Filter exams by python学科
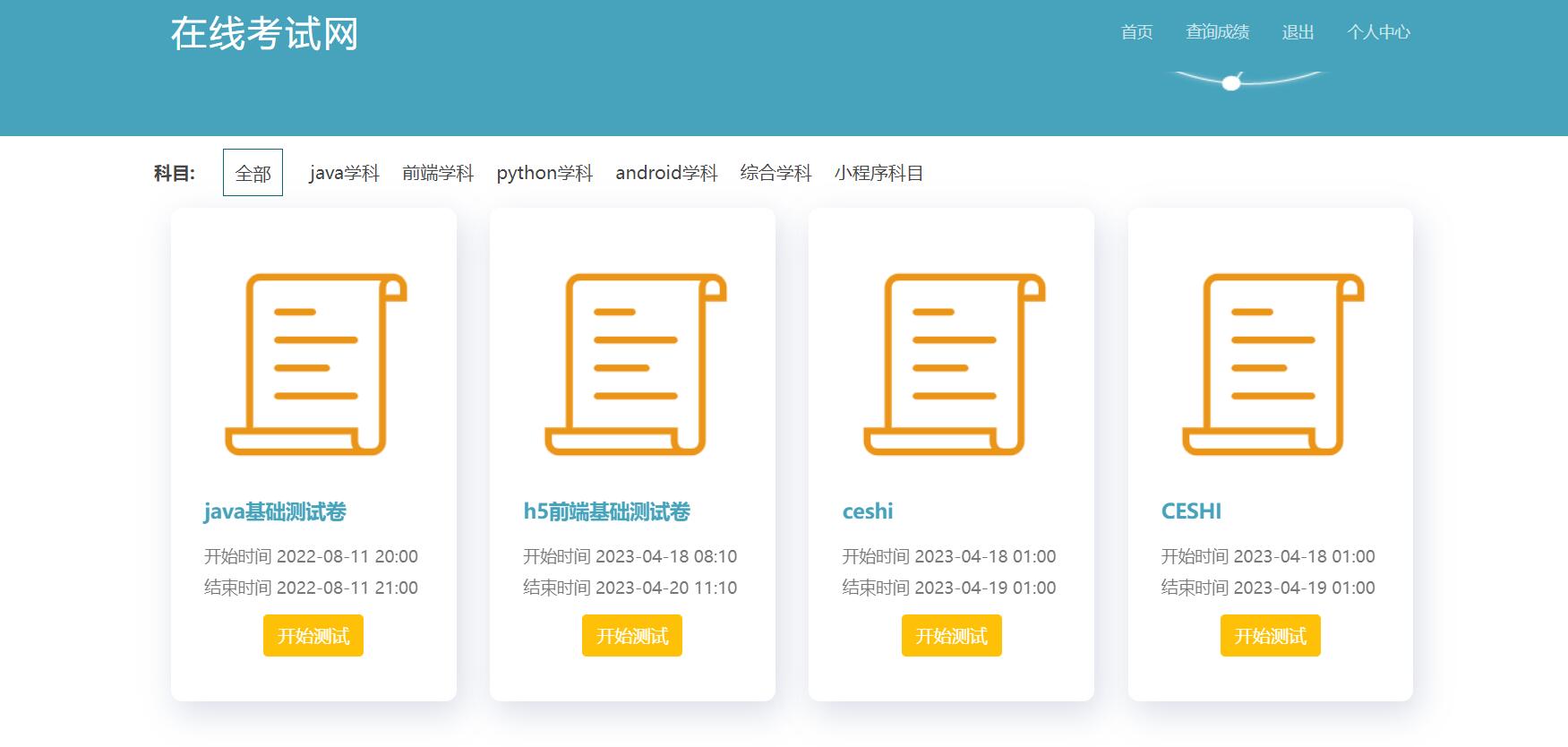 544,173
